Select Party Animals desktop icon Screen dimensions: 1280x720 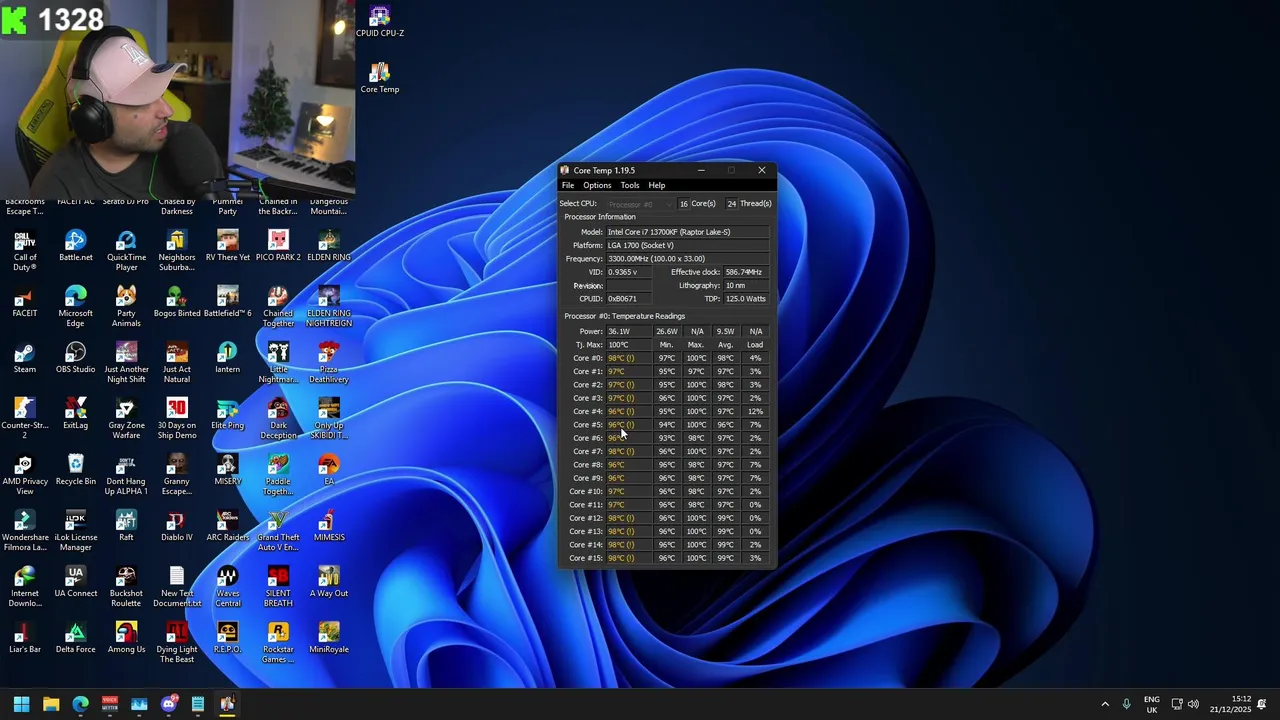tap(126, 307)
